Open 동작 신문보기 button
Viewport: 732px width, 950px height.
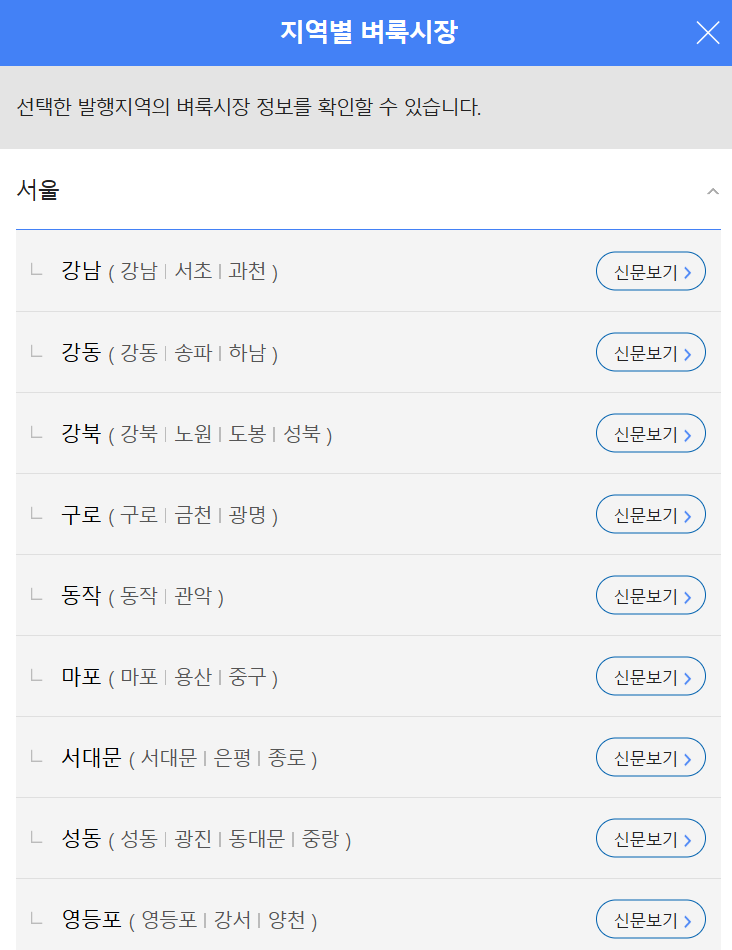(650, 596)
